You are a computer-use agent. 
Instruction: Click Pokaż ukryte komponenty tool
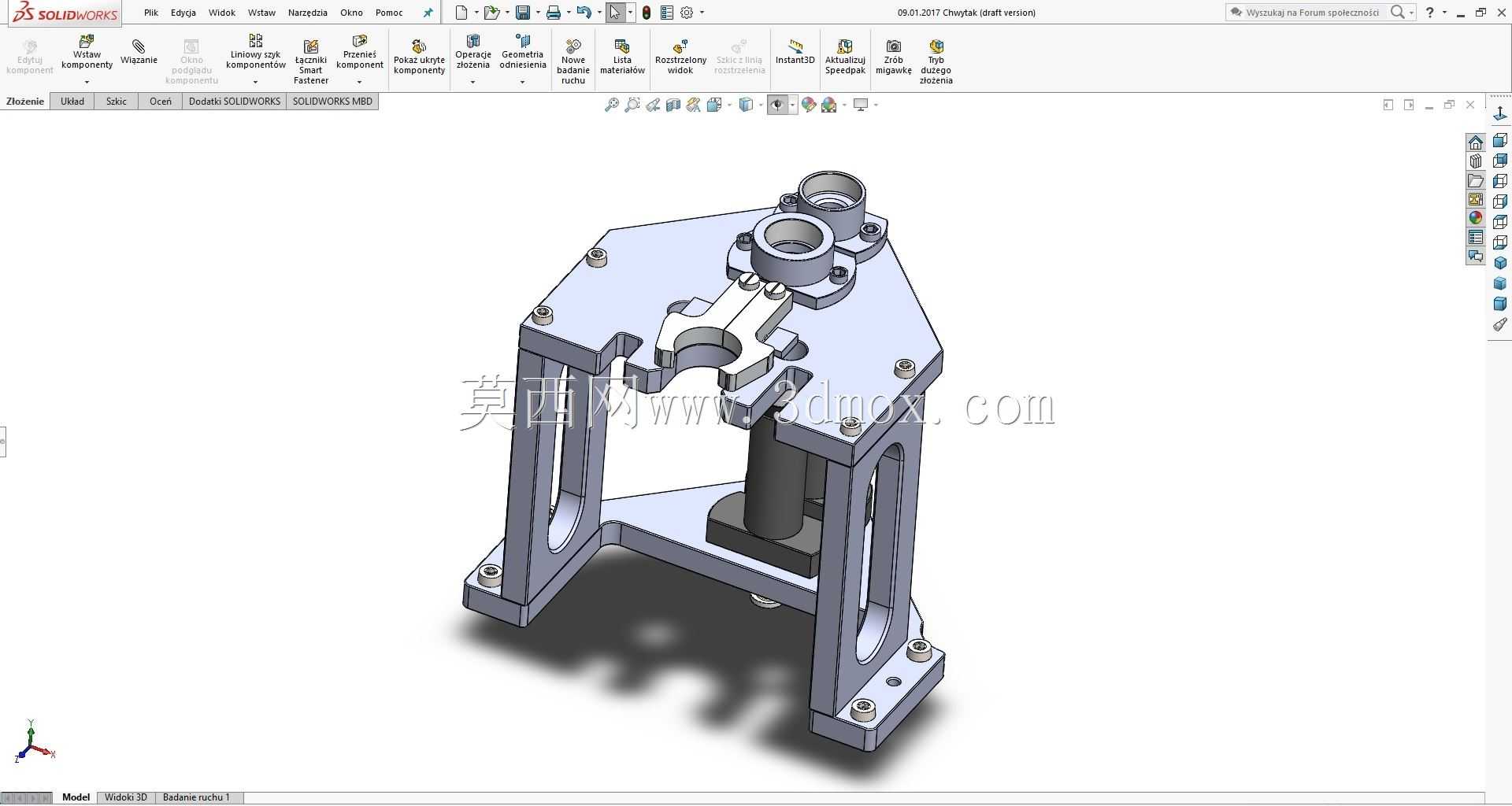tap(419, 57)
